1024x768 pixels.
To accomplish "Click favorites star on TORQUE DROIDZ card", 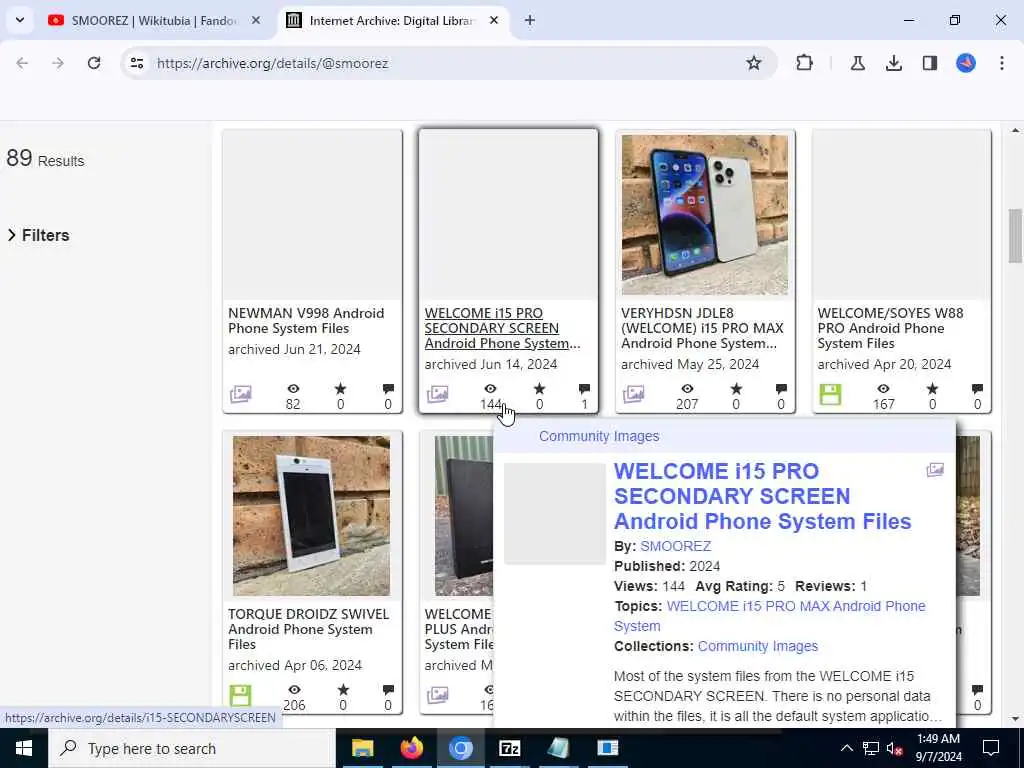I will pos(343,690).
